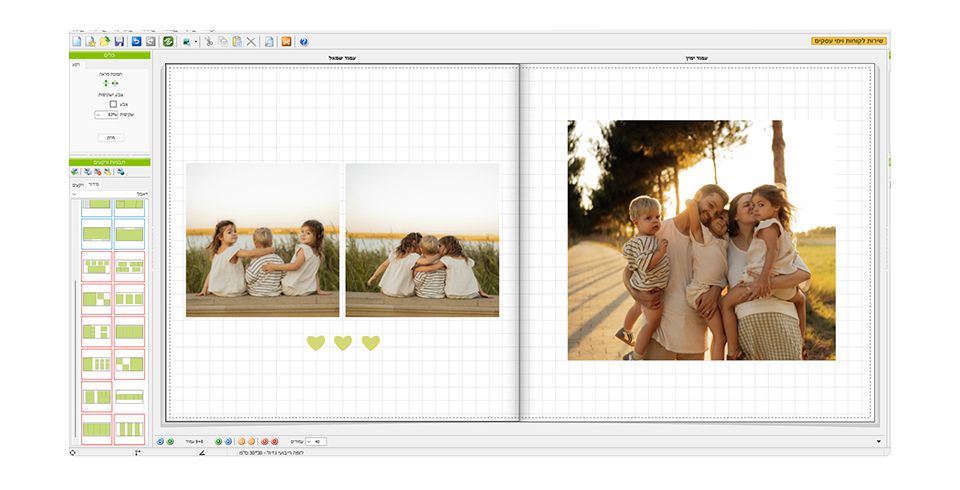Save the album with the floppy disk icon
The width and height of the screenshot is (960, 490).
tap(119, 42)
